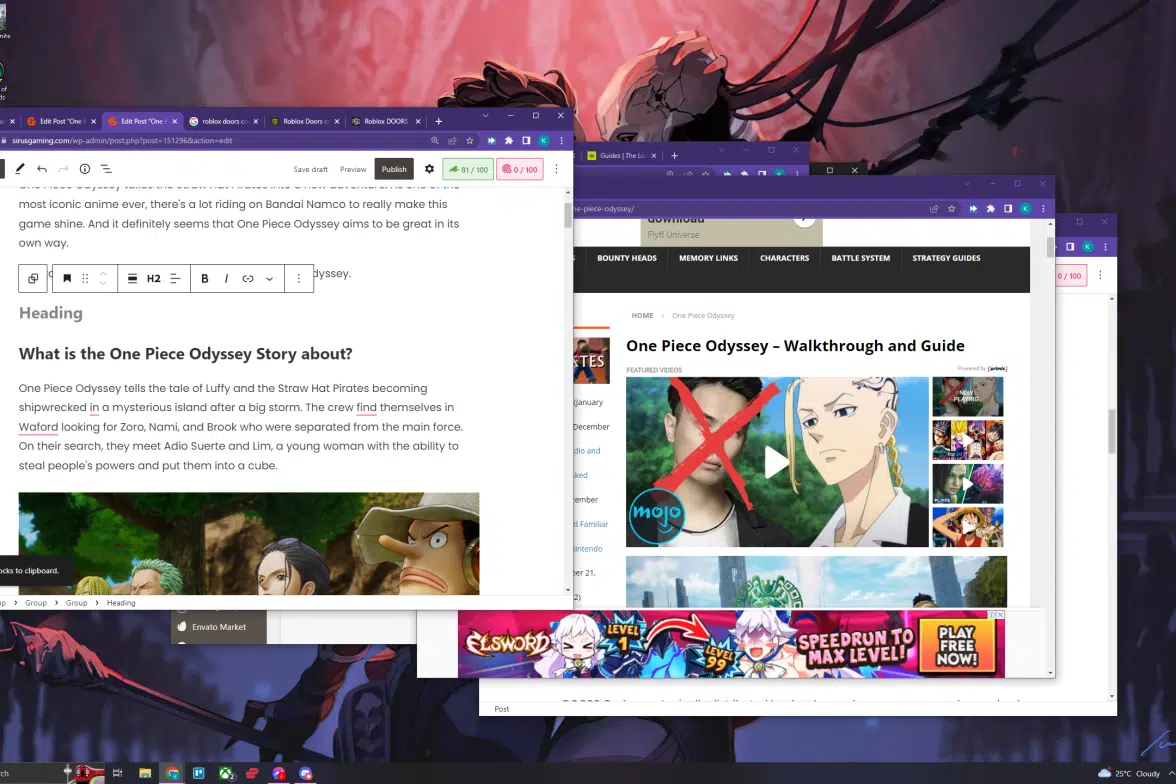Open the SEO score 81 / 100 panel
This screenshot has height=784, width=1176.
click(468, 170)
